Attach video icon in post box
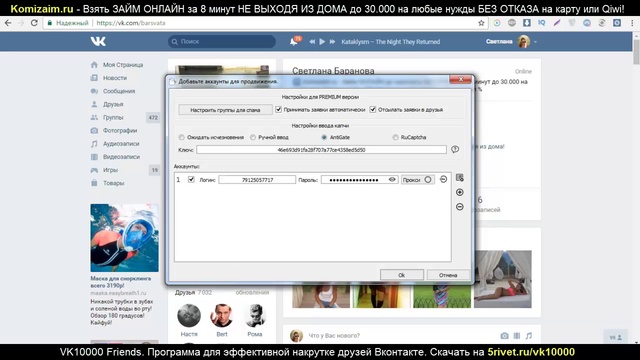This screenshot has height=360, width=640. point(517,336)
